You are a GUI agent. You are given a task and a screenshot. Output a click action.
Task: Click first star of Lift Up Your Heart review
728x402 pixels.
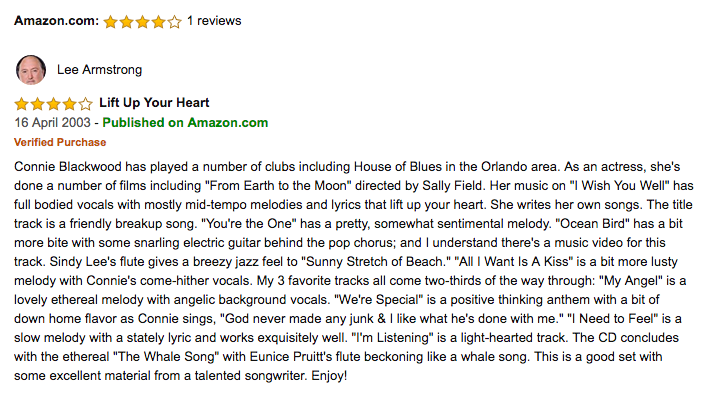pyautogui.click(x=21, y=104)
